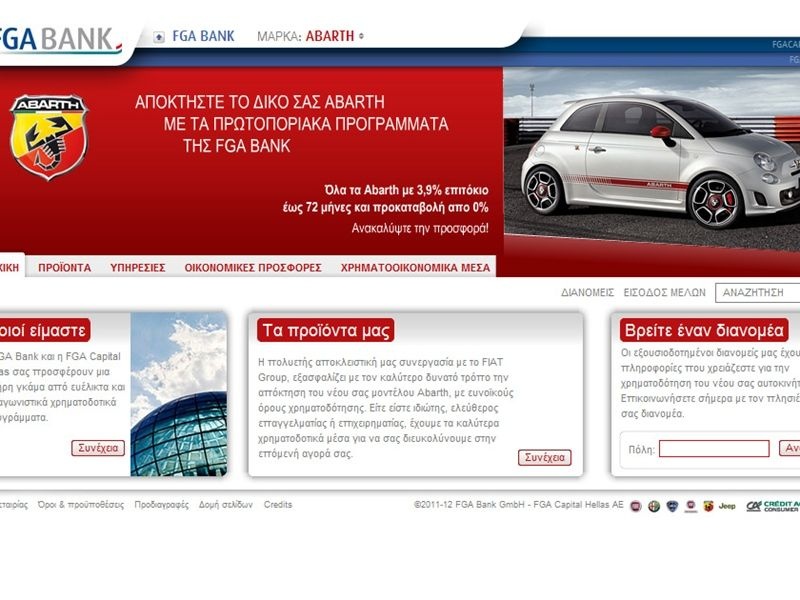
Task: Open ΧΡΗΜΑΤΟΟΙΚΟΝΟΜΙΚΑ ΜΕΣΑ navigation item
Action: pyautogui.click(x=412, y=268)
